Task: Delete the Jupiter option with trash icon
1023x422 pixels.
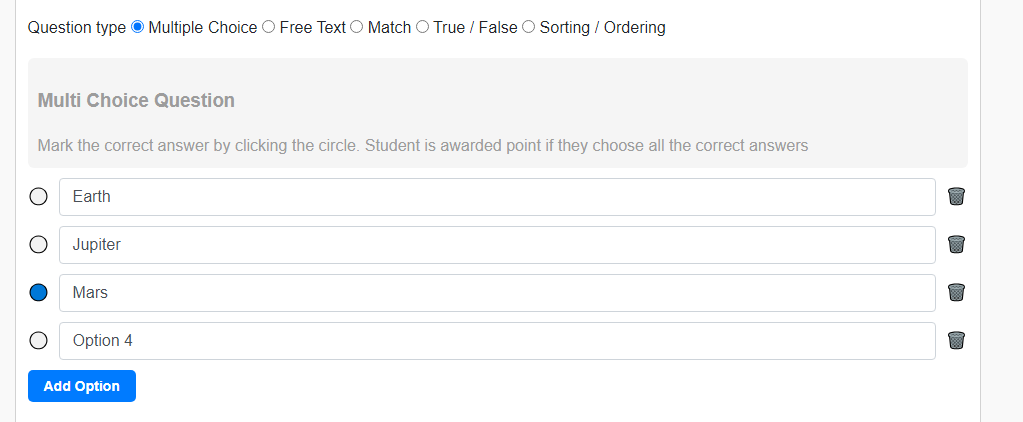Action: click(x=956, y=245)
